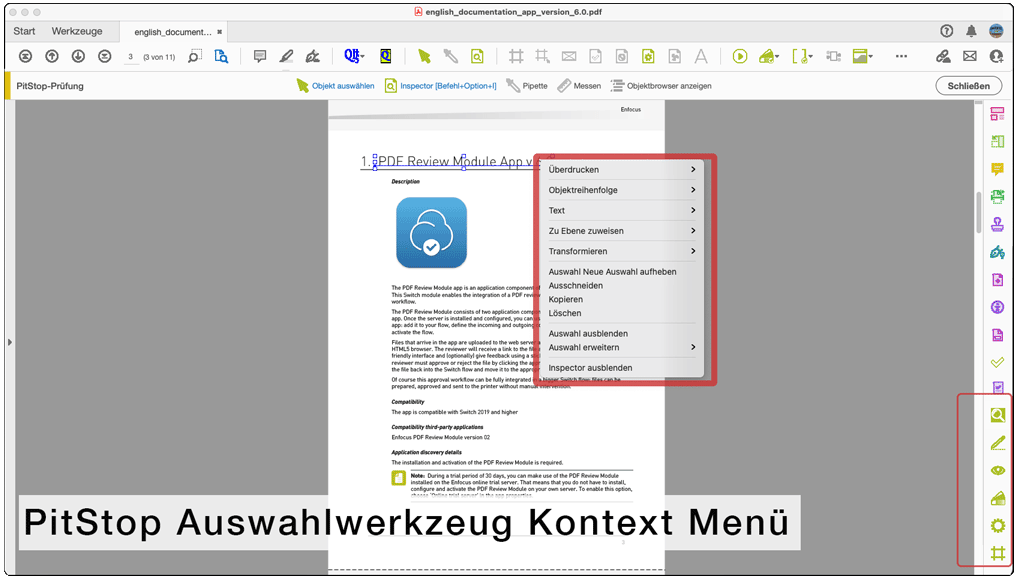Viewport: 1020px width, 580px height.
Task: Click the greyed envelope icon in toolbar
Action: (x=569, y=57)
